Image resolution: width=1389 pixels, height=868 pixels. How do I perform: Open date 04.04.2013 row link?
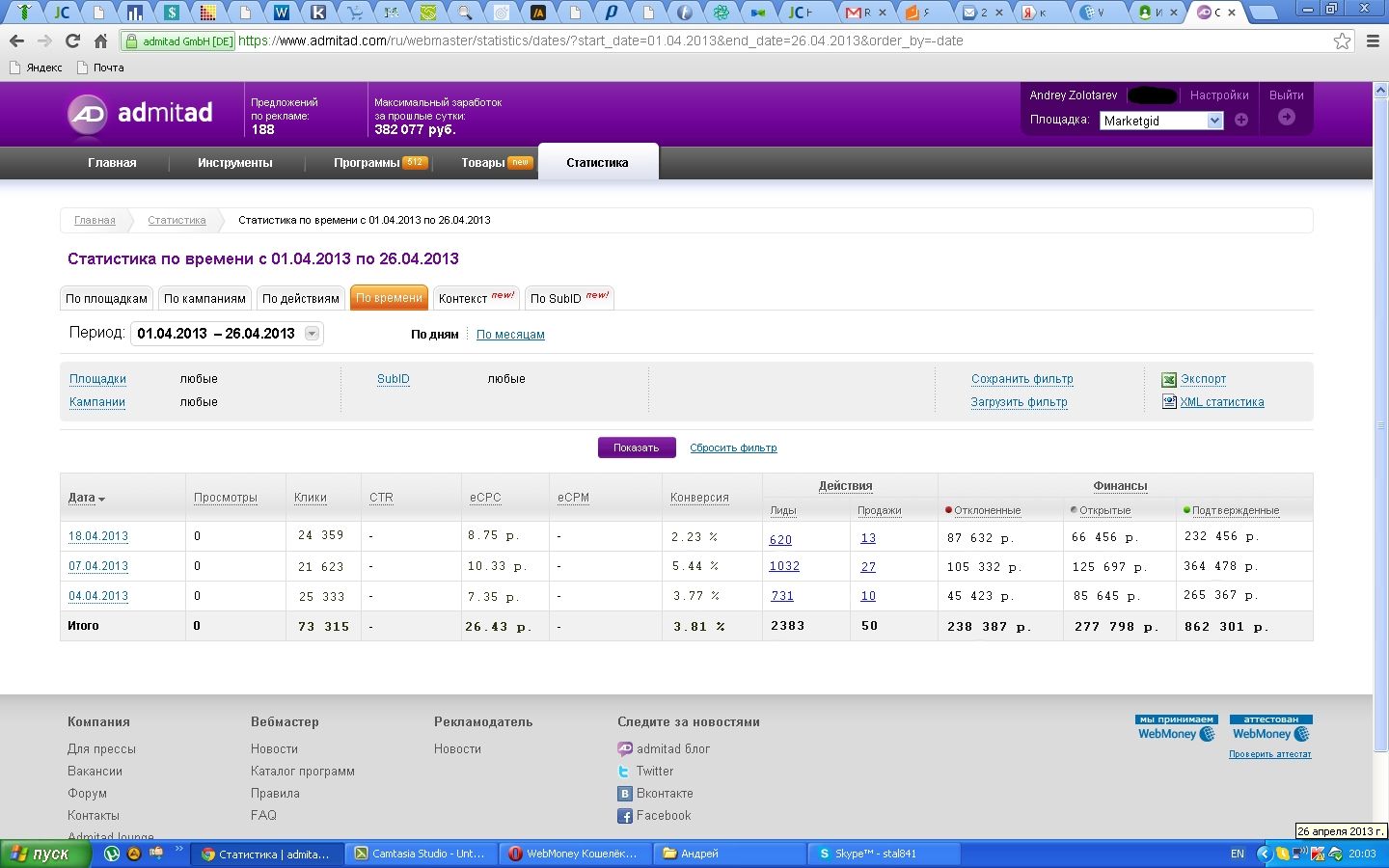click(98, 596)
